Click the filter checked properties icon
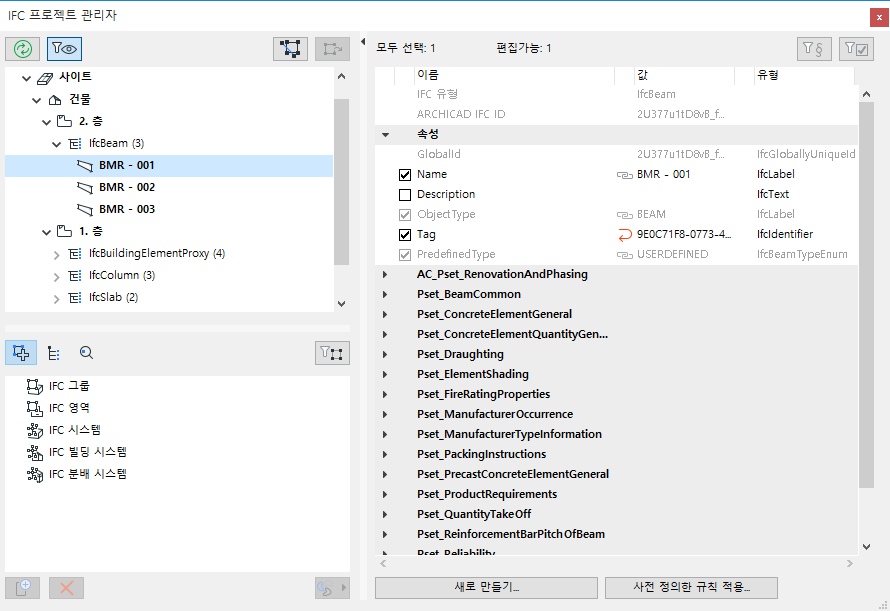 click(856, 49)
